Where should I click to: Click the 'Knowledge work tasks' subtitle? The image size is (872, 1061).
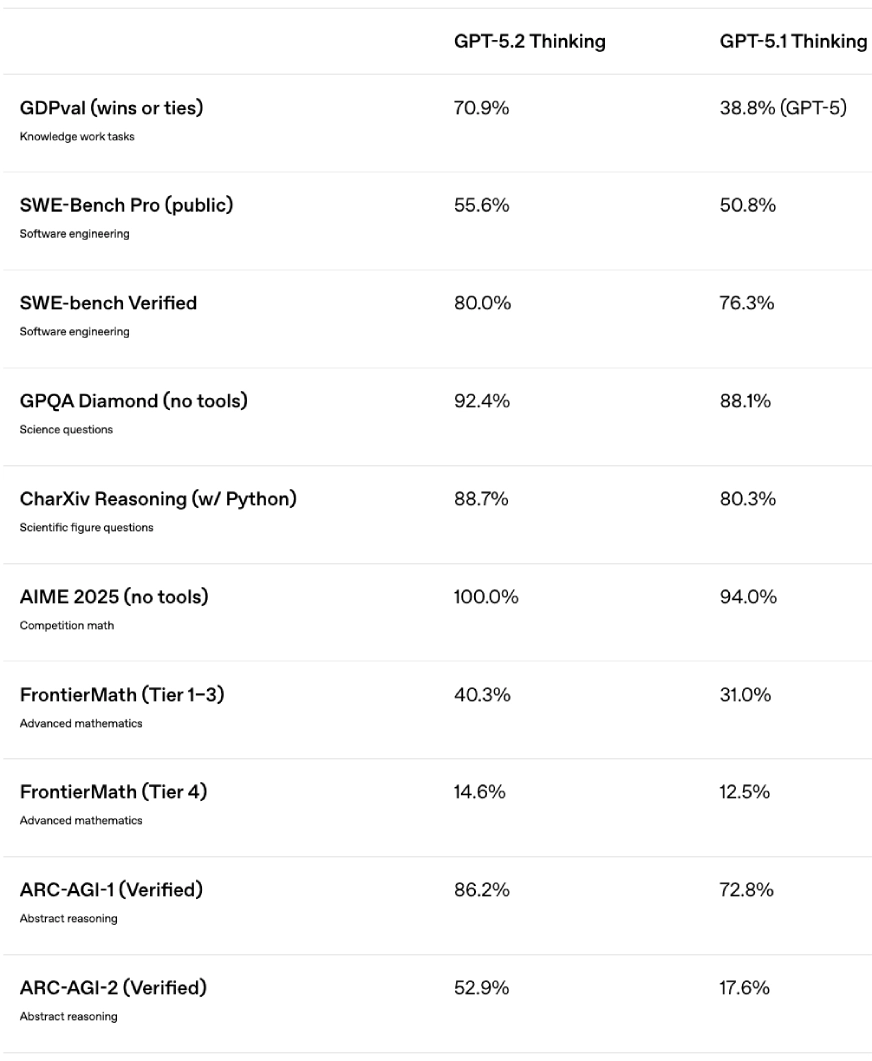77,136
